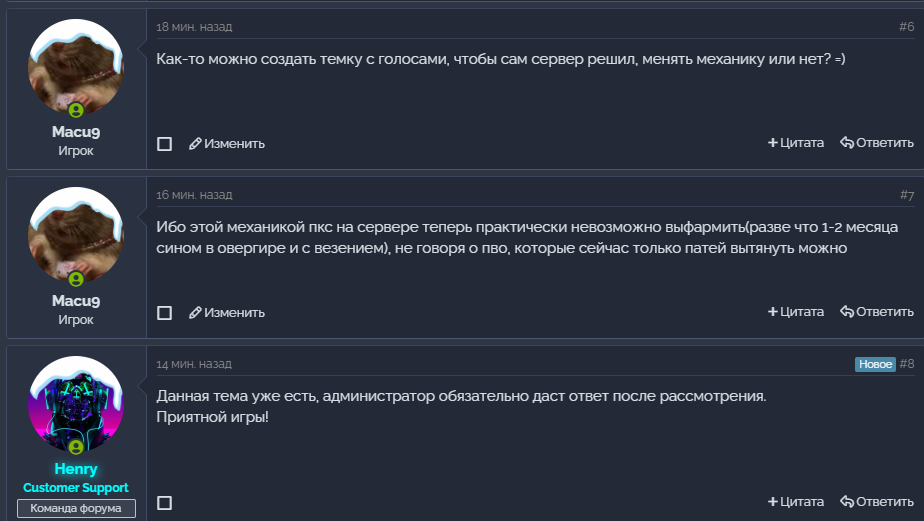Click reply arrow icon in post #7

846,312
